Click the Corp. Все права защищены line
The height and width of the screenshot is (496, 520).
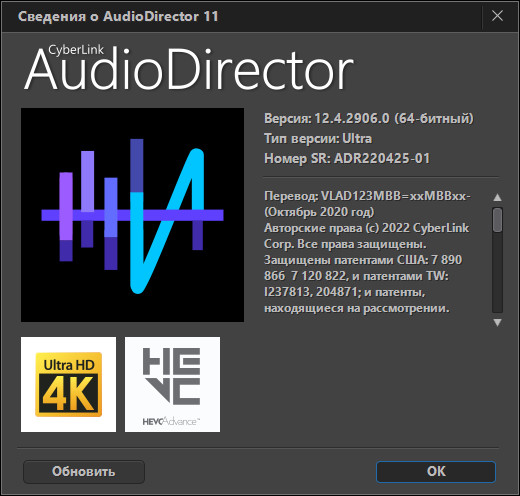tap(345, 244)
